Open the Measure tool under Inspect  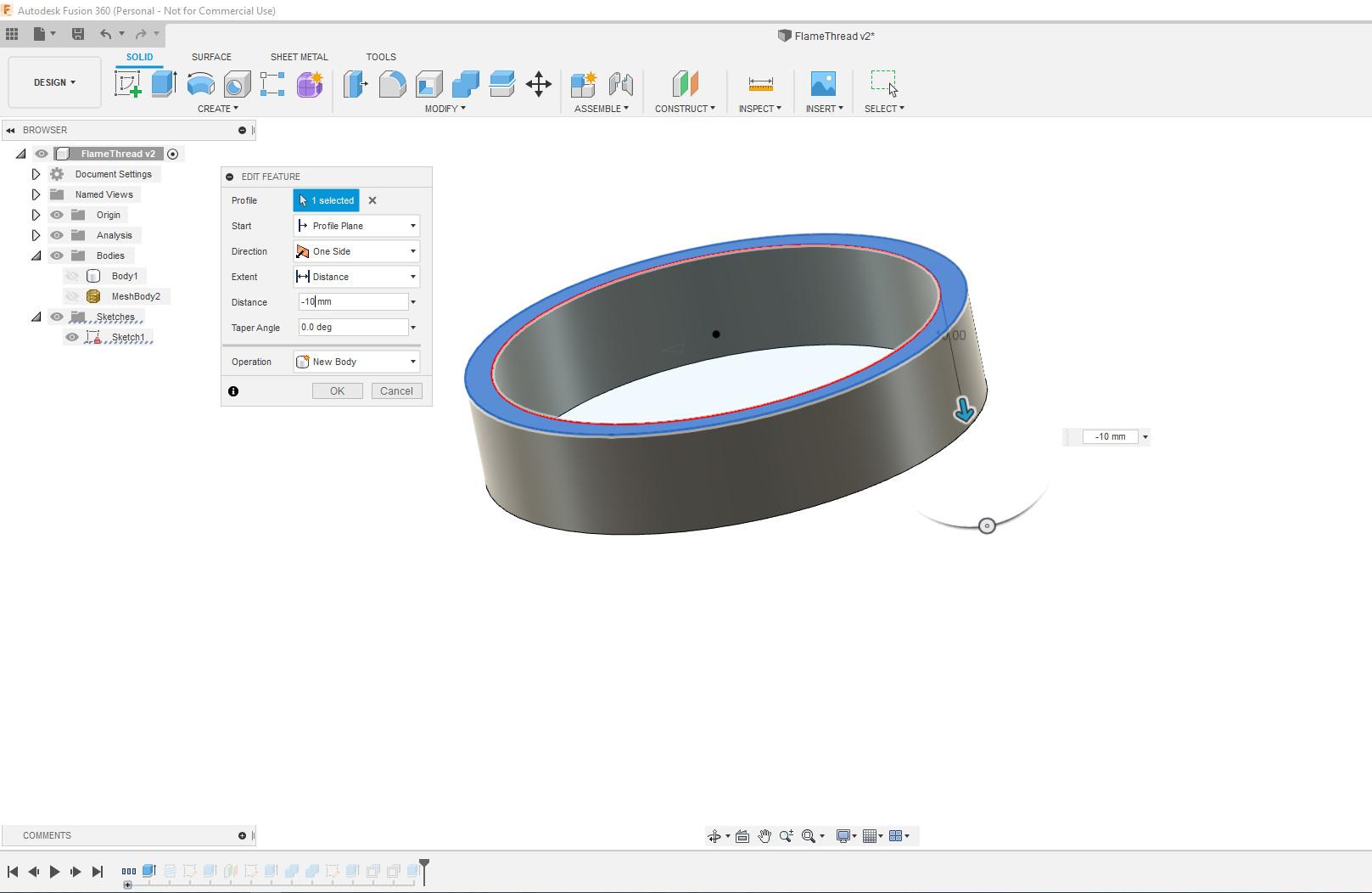[x=760, y=84]
